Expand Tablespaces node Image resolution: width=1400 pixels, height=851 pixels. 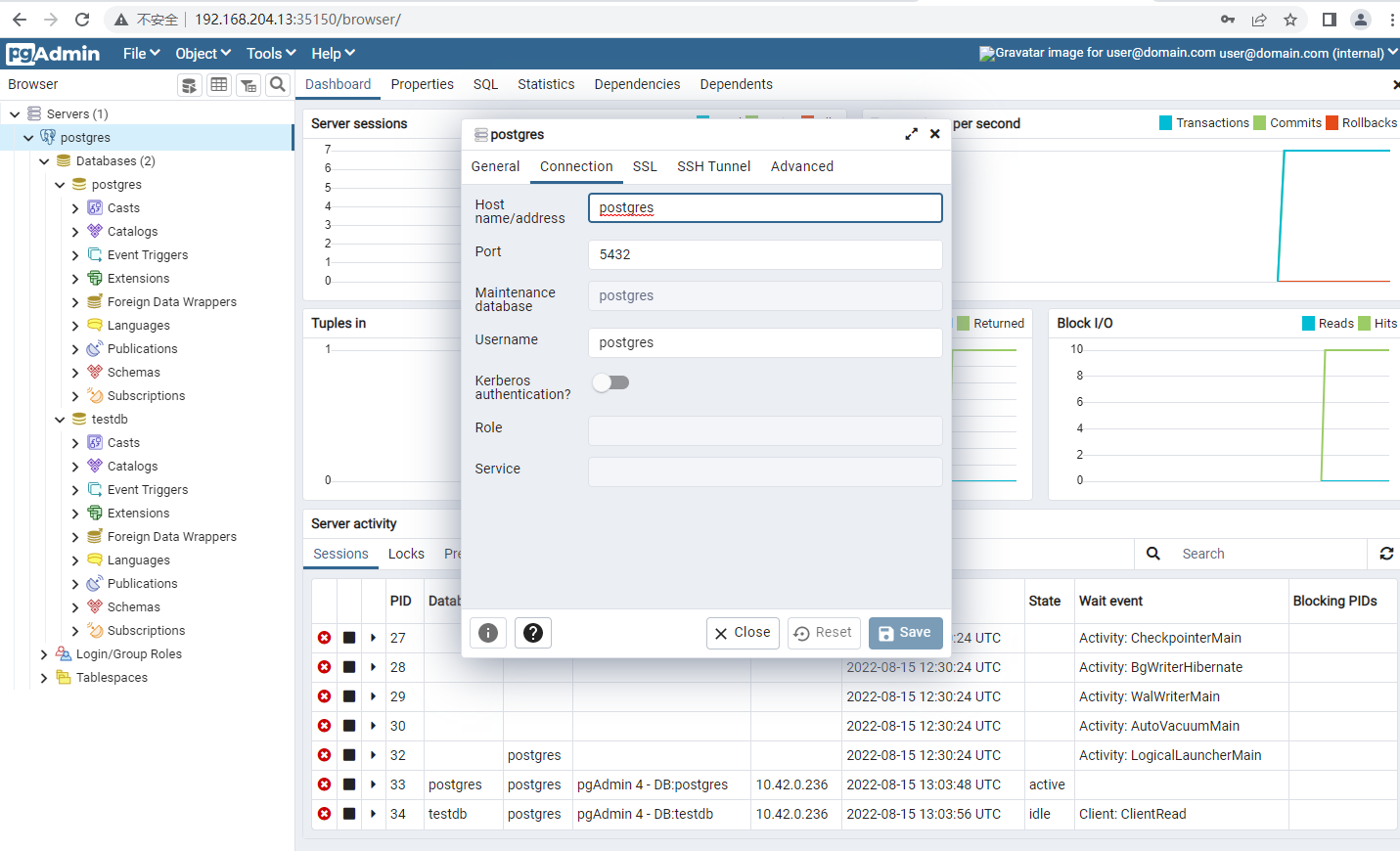tap(44, 678)
